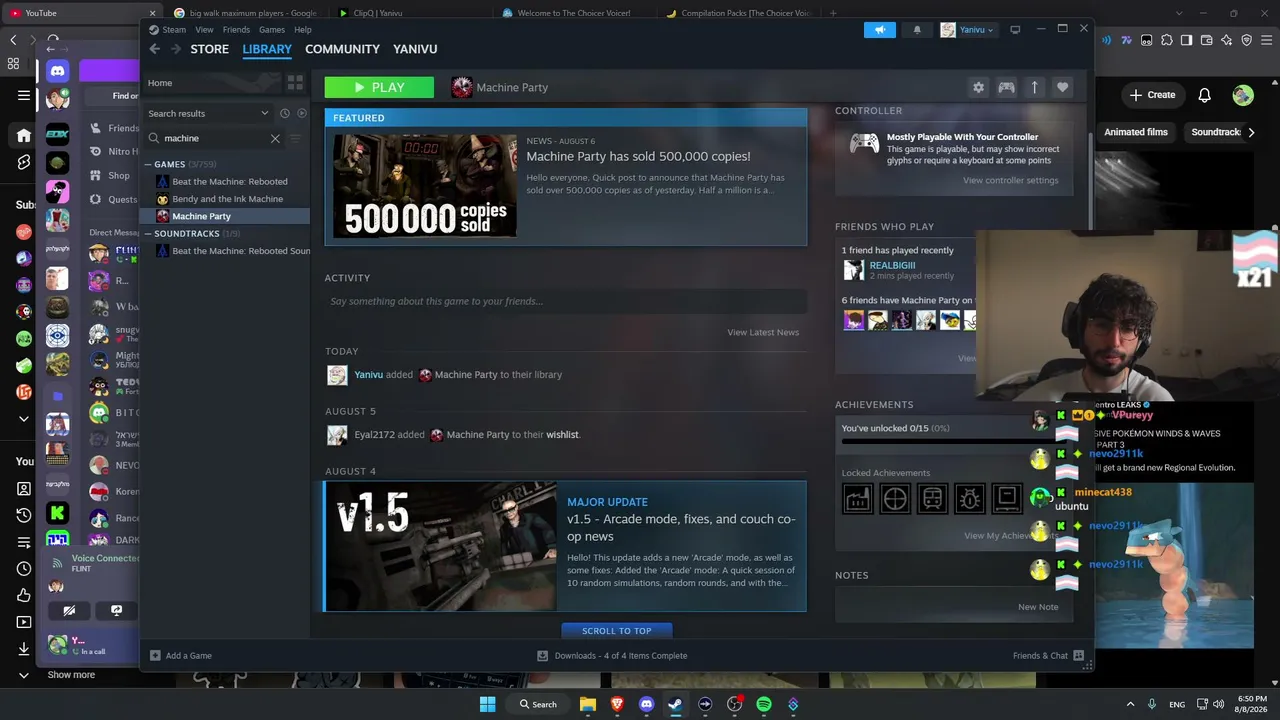Open Steam from the Windows taskbar
The image size is (1280, 720).
[x=675, y=704]
